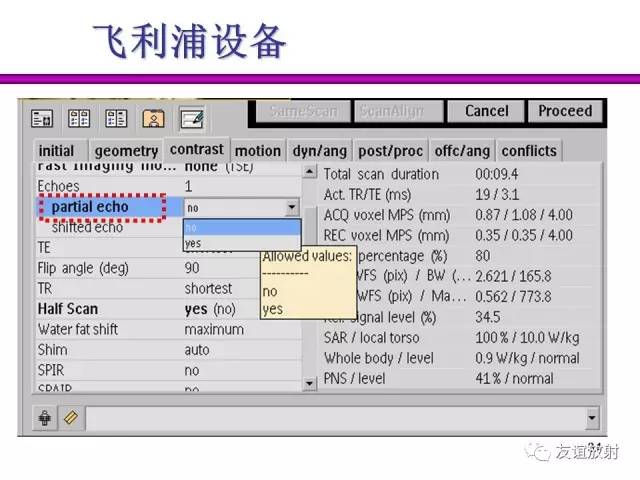
Task: Select the Echoes parameter label
Action: point(58,187)
